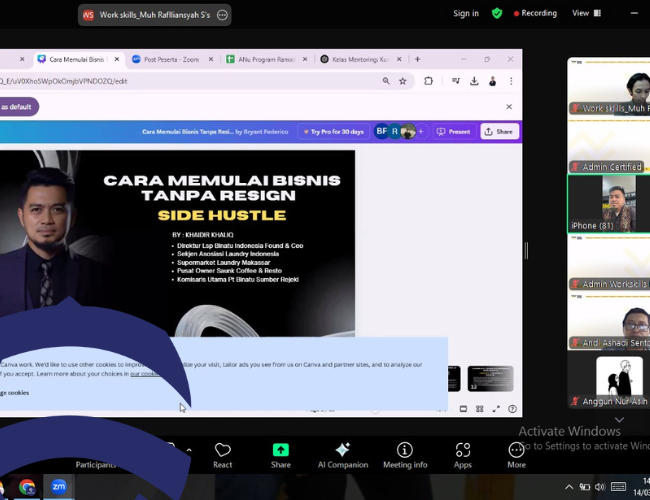Expand more participants with down chevron

(619, 420)
